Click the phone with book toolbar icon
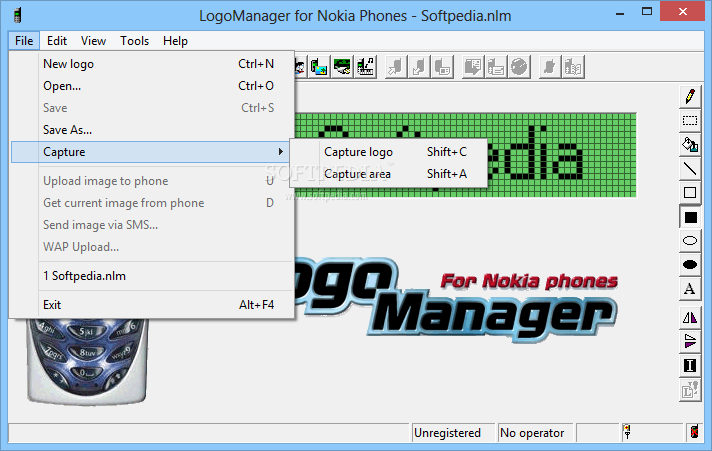The width and height of the screenshot is (712, 451). 573,67
